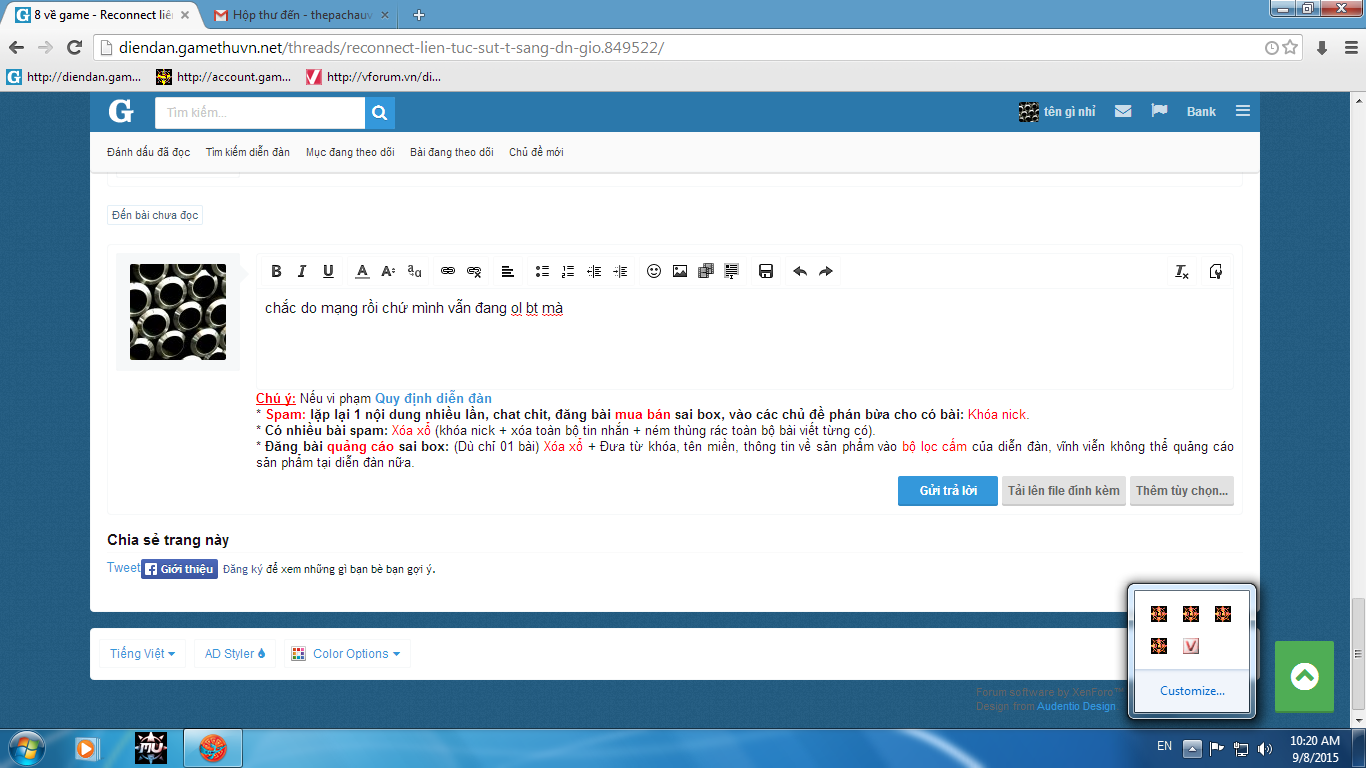This screenshot has width=1366, height=768.
Task: Open a new browser tab
Action: 419,15
